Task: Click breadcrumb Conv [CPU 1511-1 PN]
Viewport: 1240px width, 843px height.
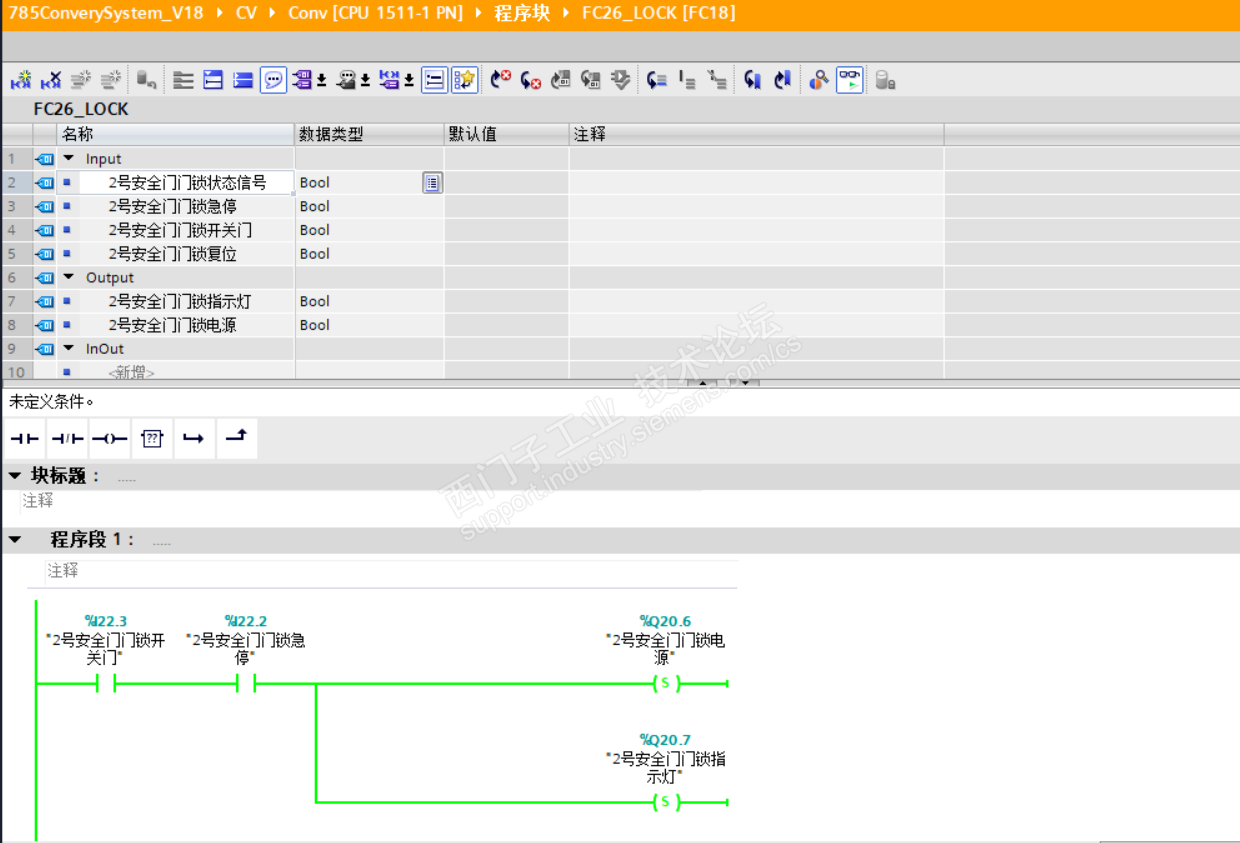Action: (x=376, y=13)
